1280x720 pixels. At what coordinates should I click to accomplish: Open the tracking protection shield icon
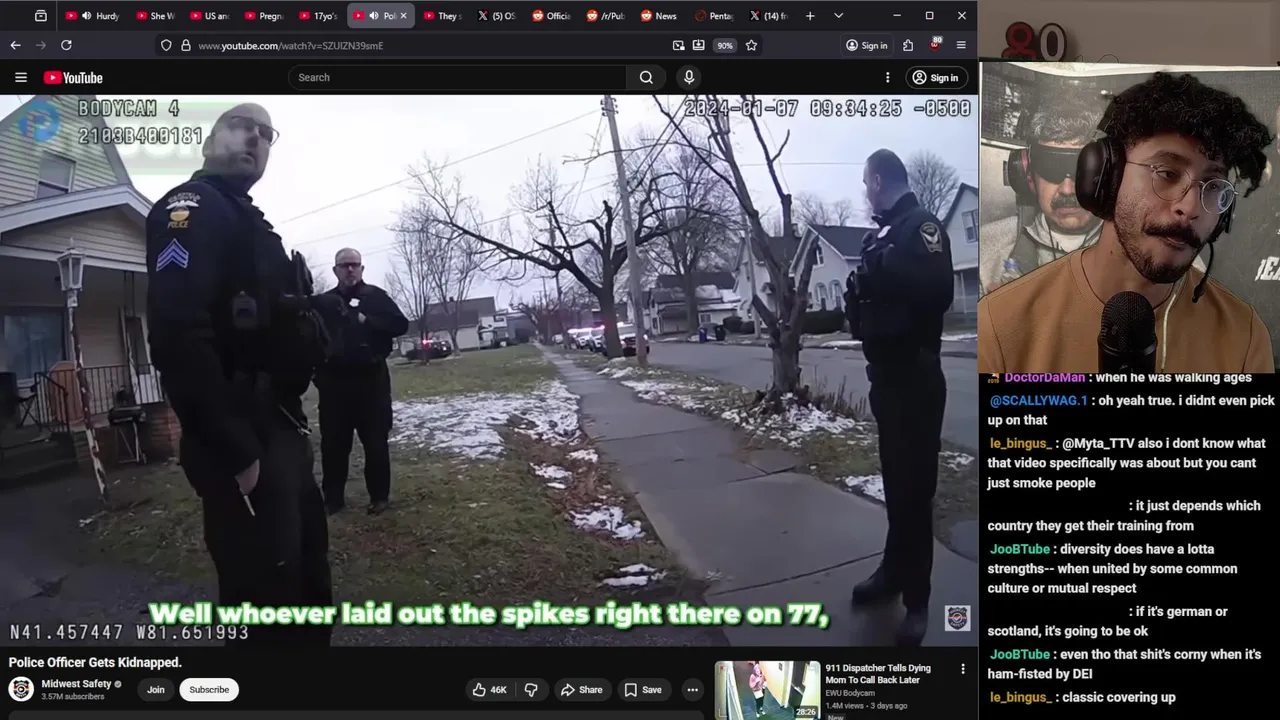(167, 45)
